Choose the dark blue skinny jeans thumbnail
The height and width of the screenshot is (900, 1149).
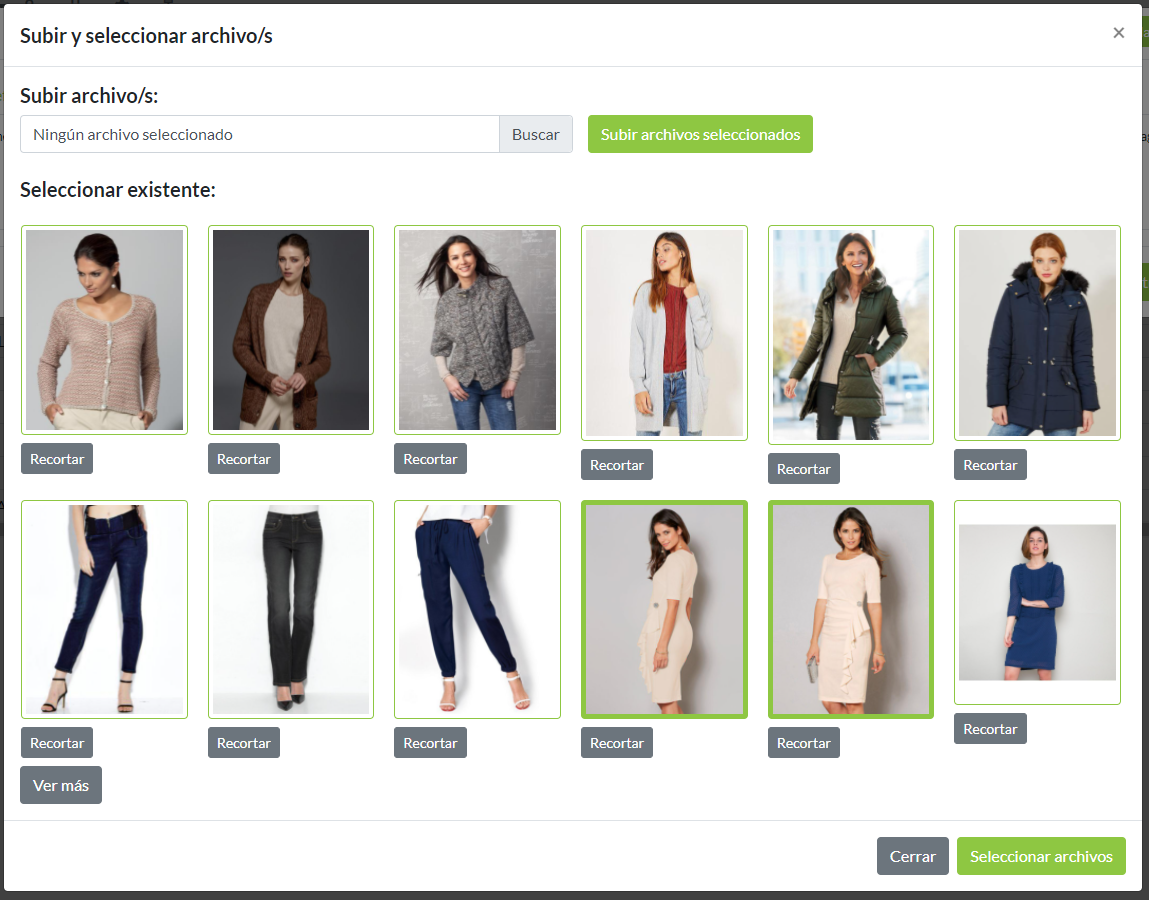104,609
